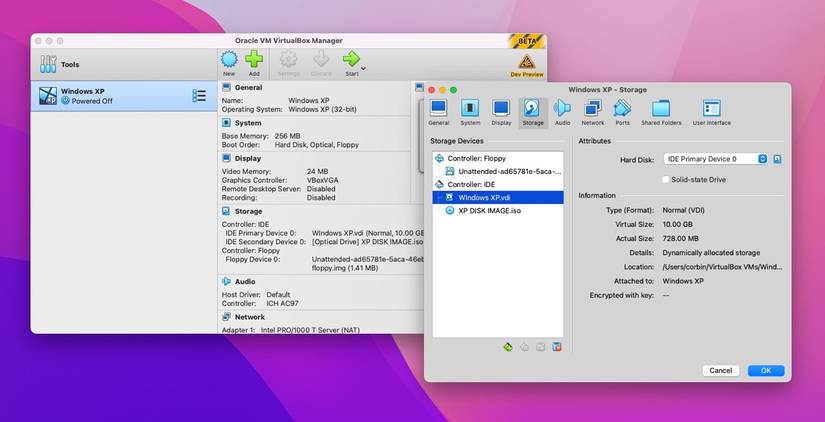Expand the Start button dropdown arrow
Viewport: 825px width, 422px height.
(364, 68)
